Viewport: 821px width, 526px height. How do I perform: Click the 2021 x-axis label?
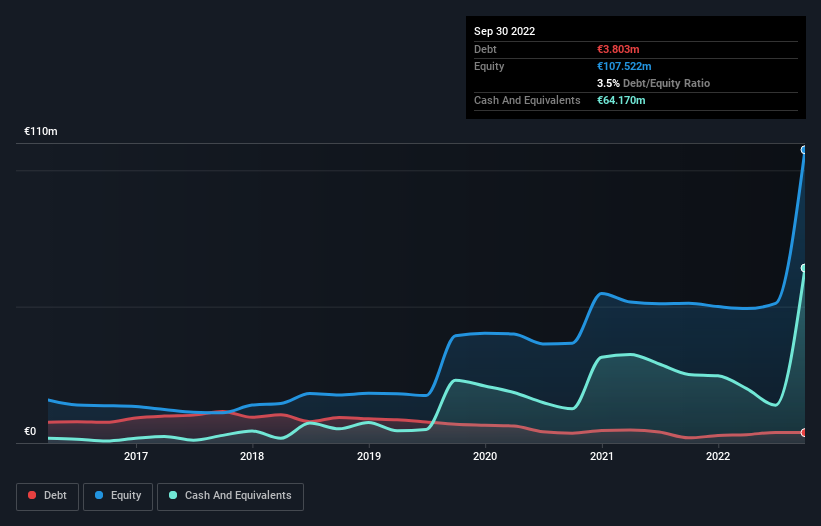[x=602, y=456]
